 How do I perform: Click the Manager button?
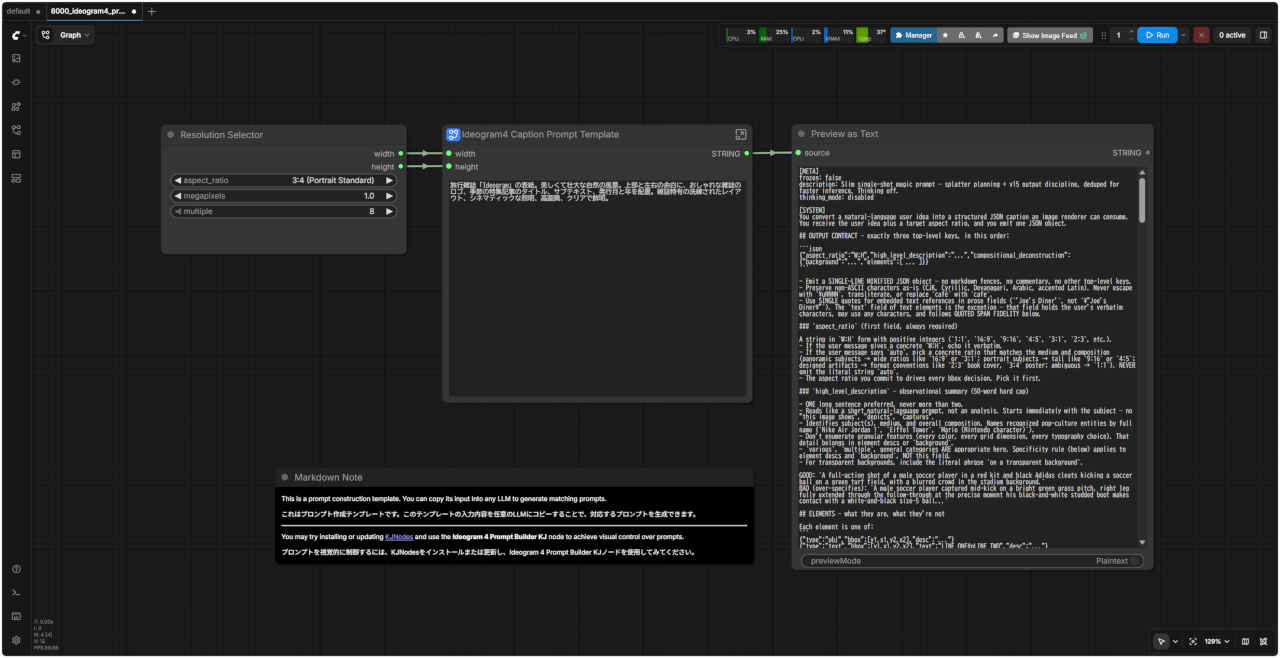(x=912, y=35)
